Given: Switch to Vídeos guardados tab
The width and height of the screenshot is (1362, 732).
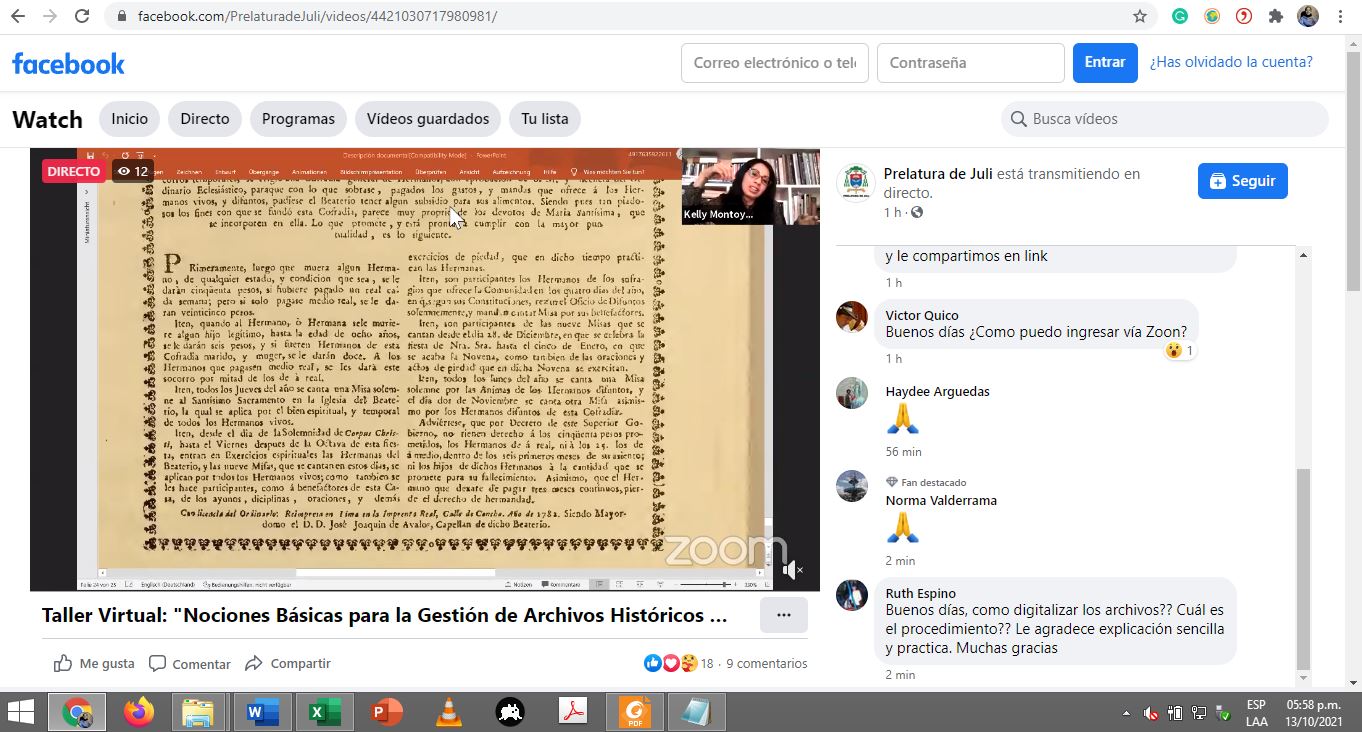Looking at the screenshot, I should pyautogui.click(x=428, y=119).
